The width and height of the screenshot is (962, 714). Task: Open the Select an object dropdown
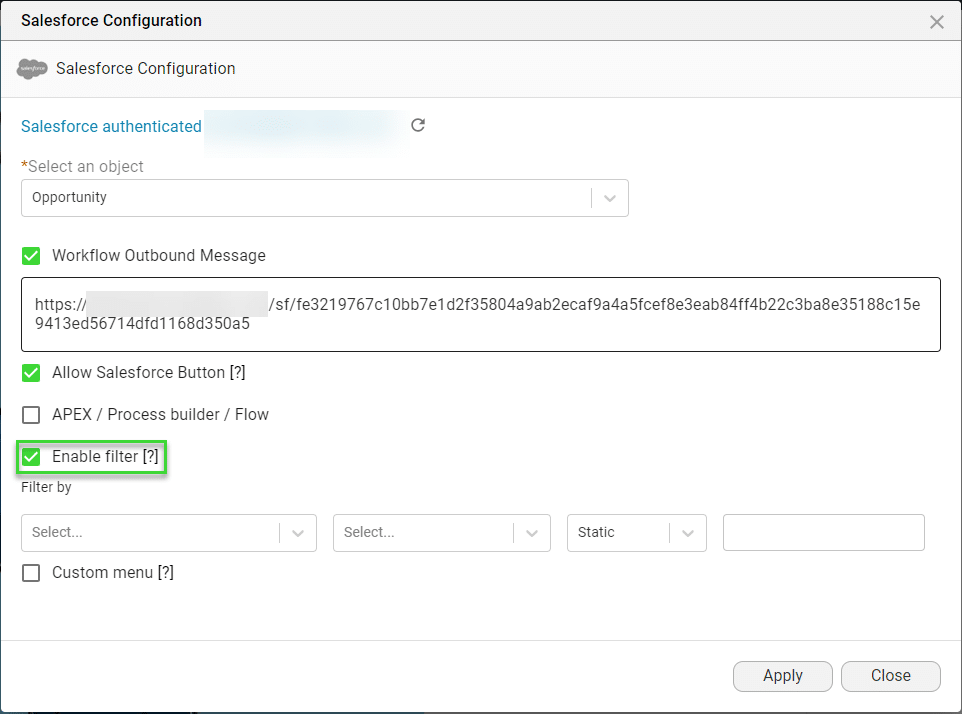pos(609,197)
